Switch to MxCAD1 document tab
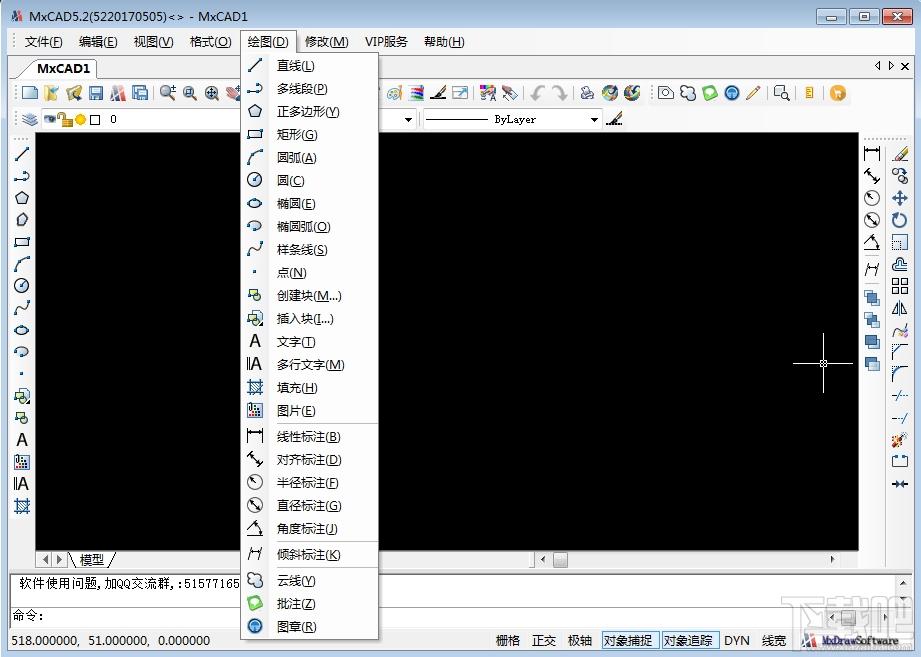This screenshot has width=921, height=657. 63,69
